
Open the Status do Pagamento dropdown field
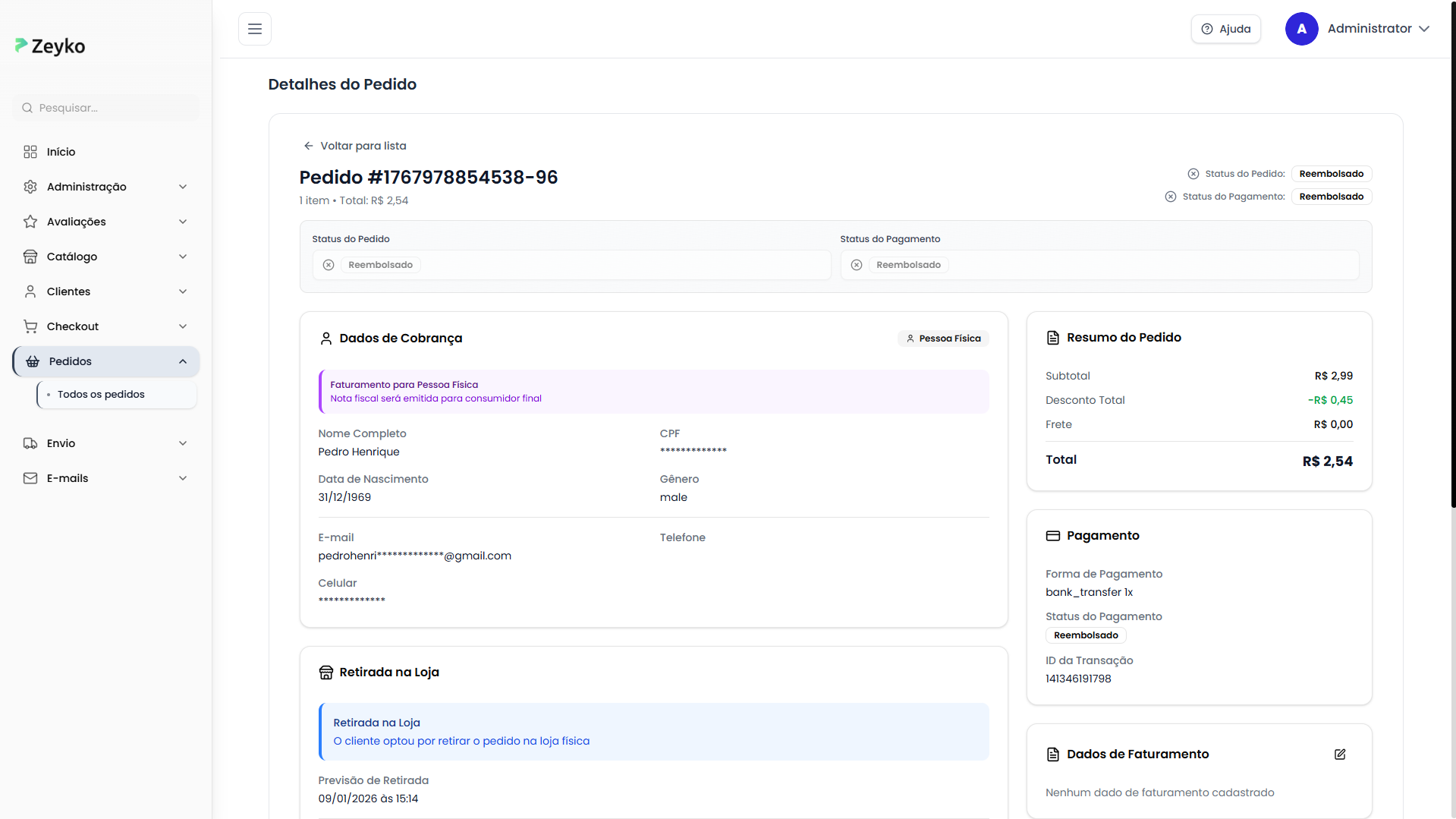pos(1099,265)
